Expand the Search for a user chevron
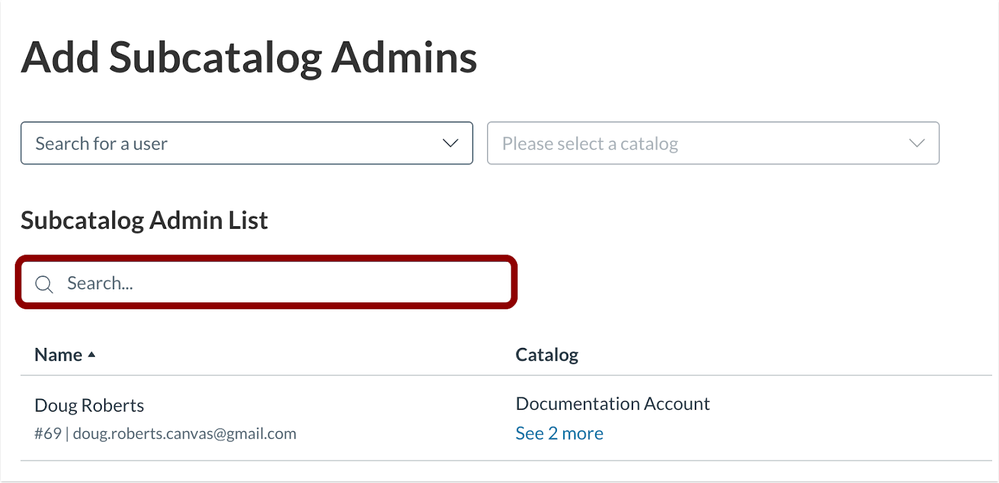Screen dimensions: 999x483 click(450, 143)
